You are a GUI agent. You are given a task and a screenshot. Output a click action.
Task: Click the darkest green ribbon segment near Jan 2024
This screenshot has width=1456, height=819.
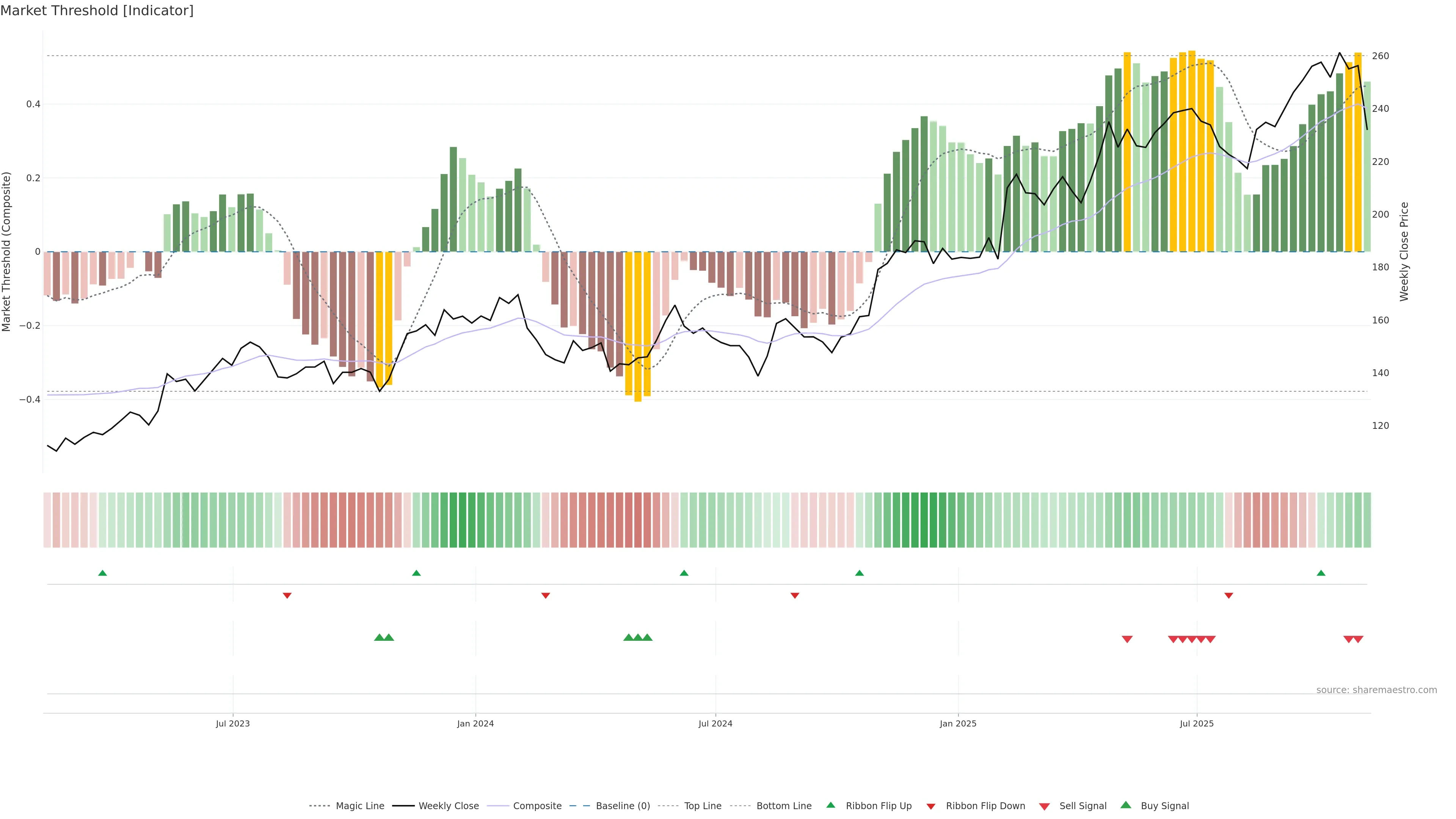point(462,520)
